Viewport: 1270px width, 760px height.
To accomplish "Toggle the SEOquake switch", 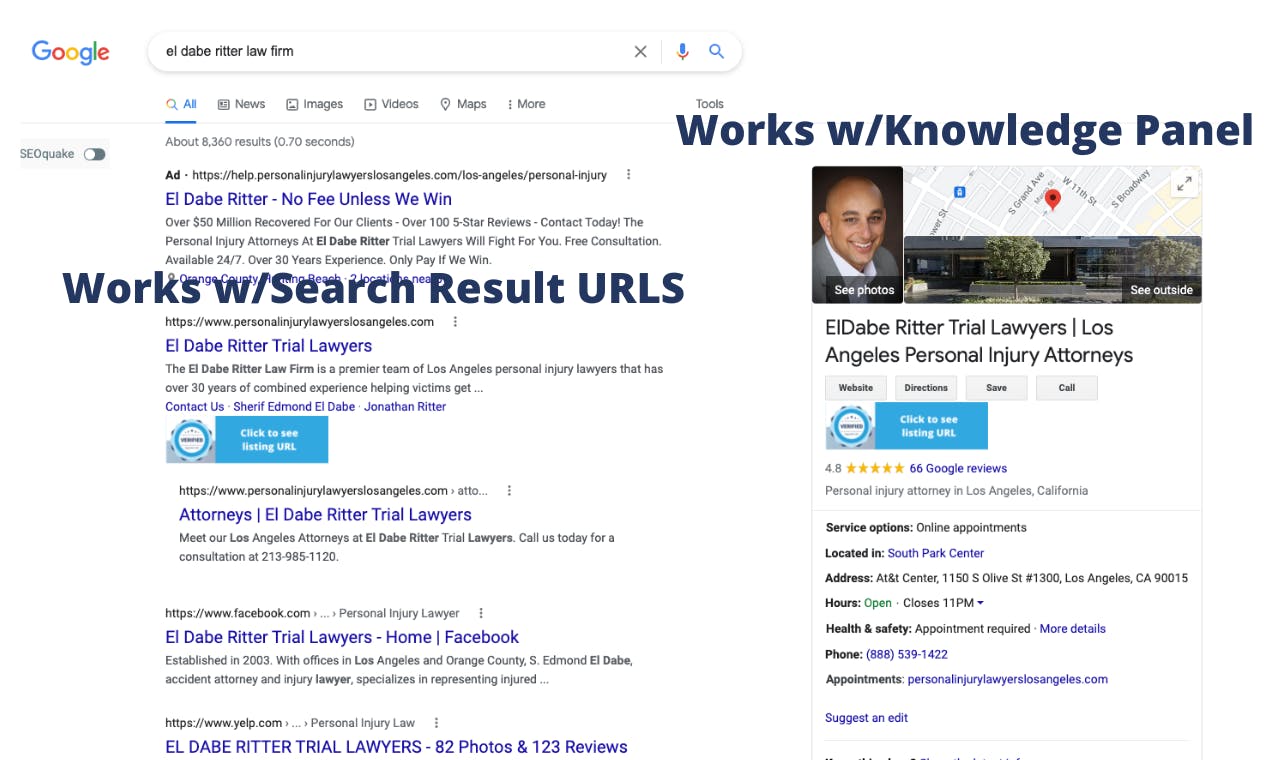I will [94, 154].
